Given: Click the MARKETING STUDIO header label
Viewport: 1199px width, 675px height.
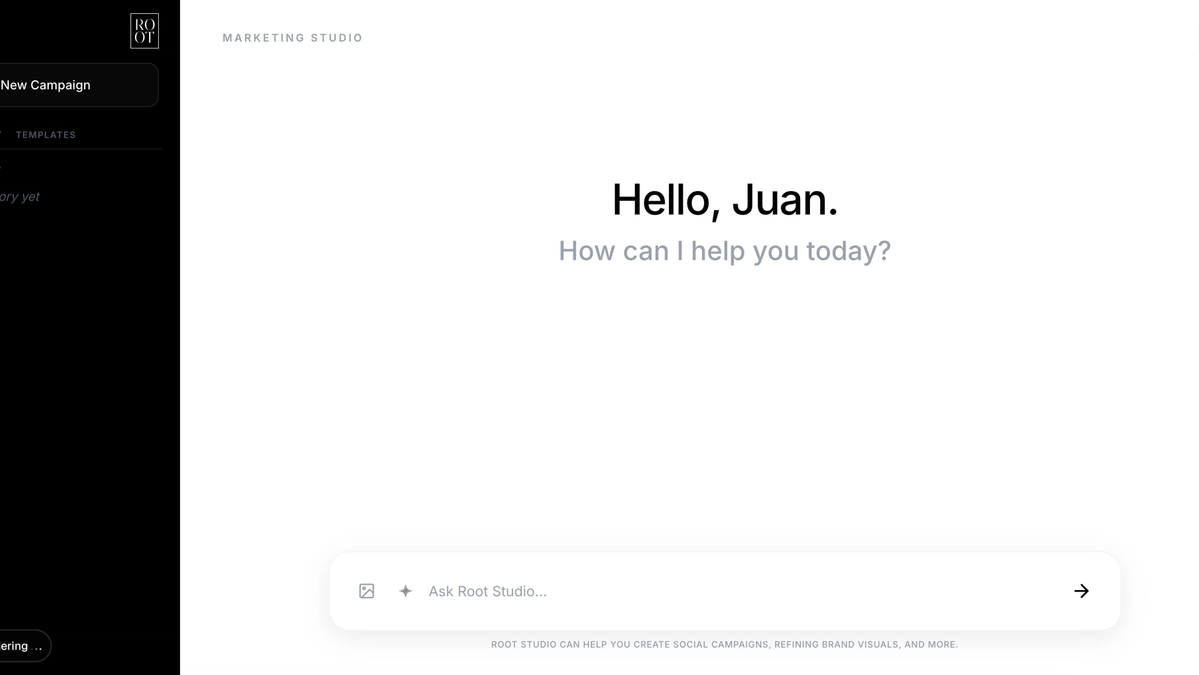Looking at the screenshot, I should (x=292, y=37).
